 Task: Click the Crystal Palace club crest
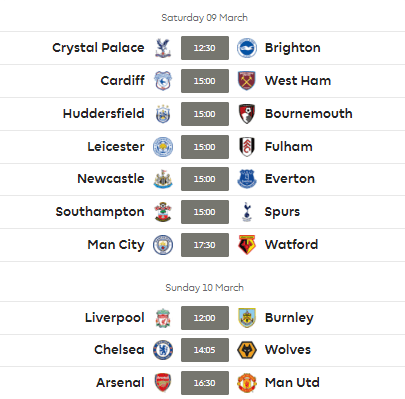(163, 48)
